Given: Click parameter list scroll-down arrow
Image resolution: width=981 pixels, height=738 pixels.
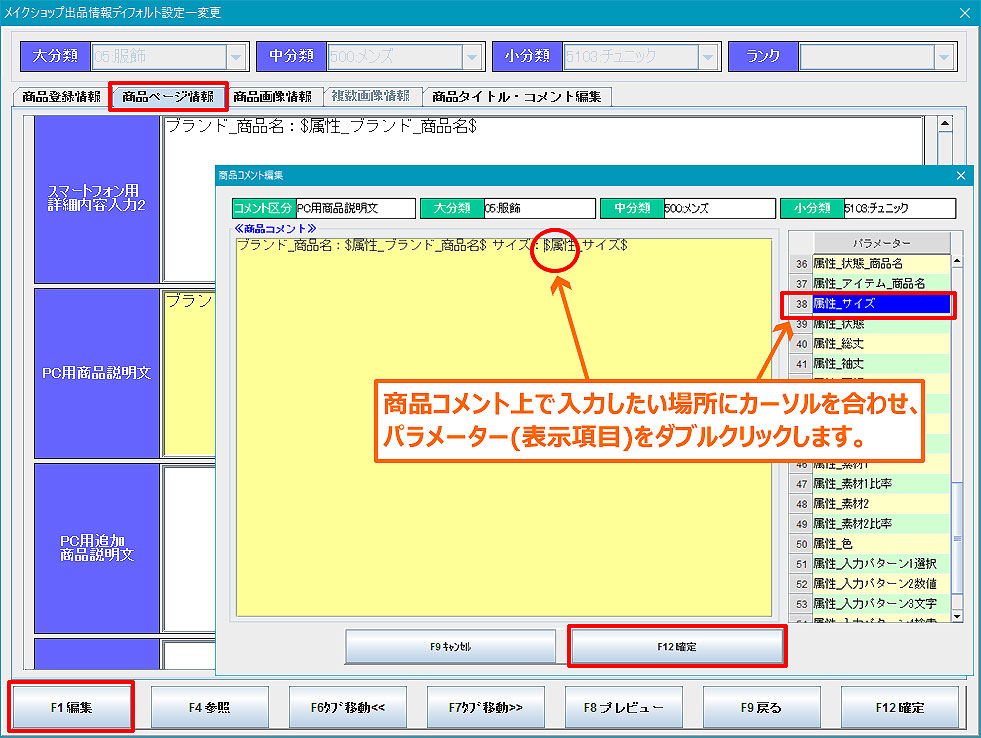Looking at the screenshot, I should [x=957, y=616].
